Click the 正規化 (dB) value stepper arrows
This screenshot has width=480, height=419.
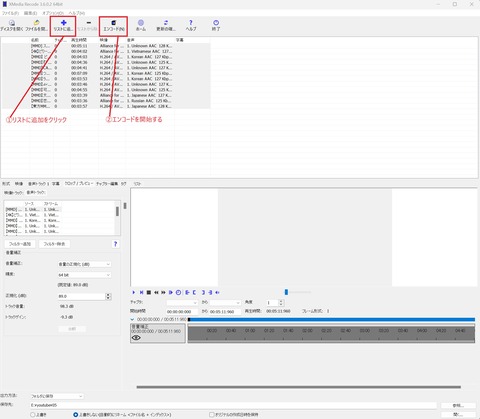108,296
